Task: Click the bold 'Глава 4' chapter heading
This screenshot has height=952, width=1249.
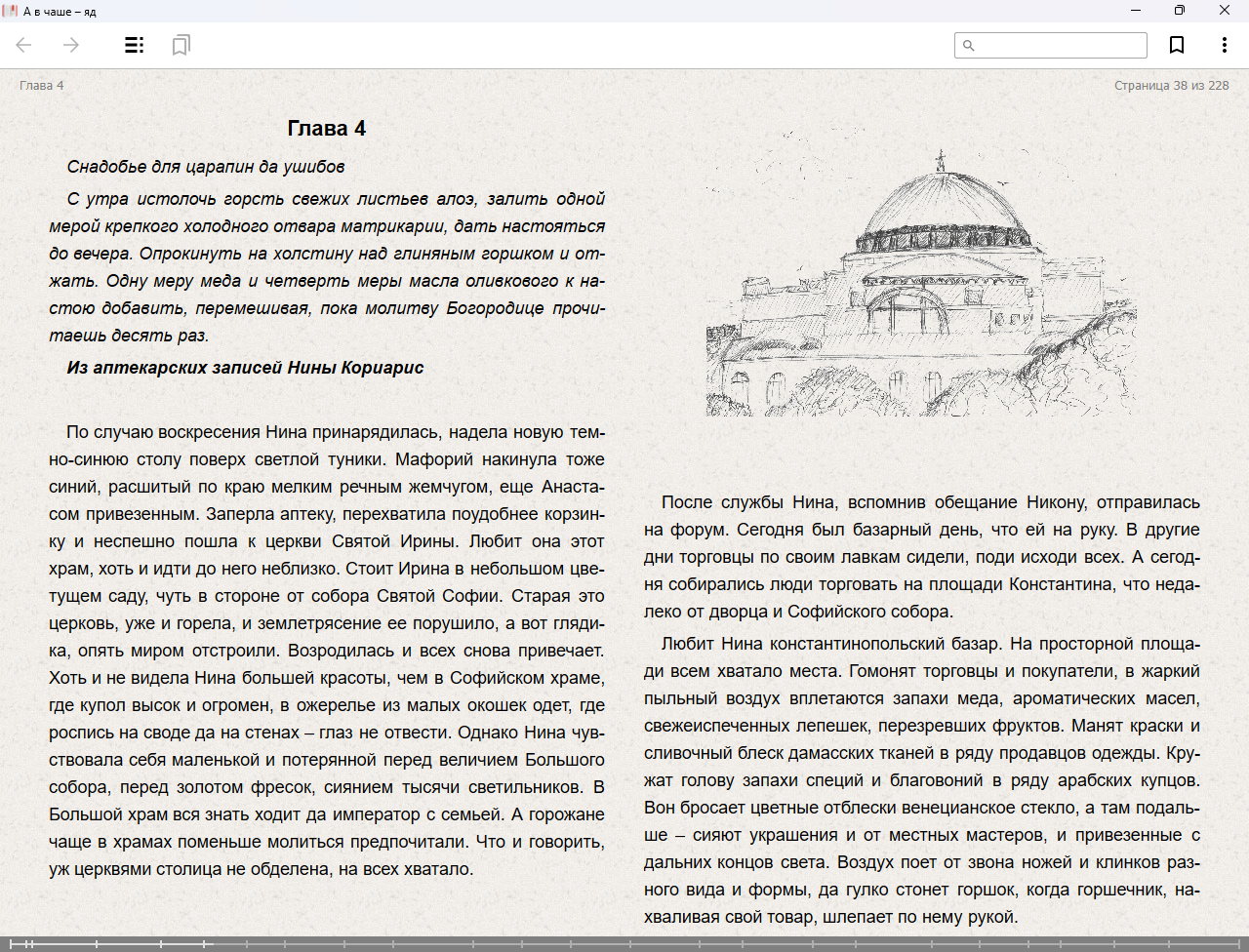Action: pos(326,129)
